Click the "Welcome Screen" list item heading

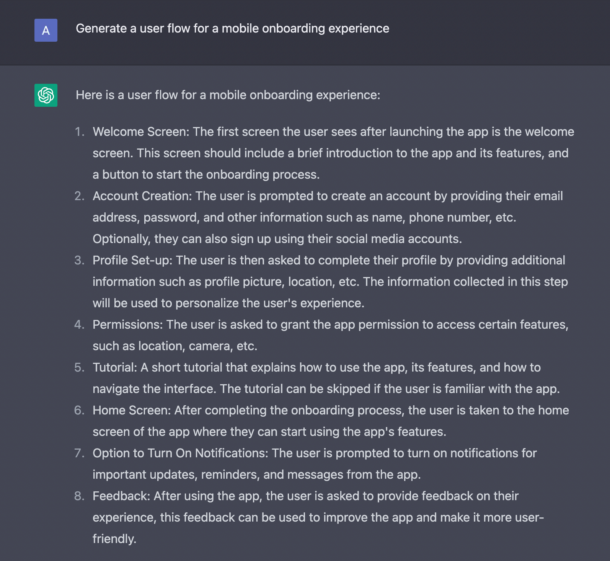[140, 132]
